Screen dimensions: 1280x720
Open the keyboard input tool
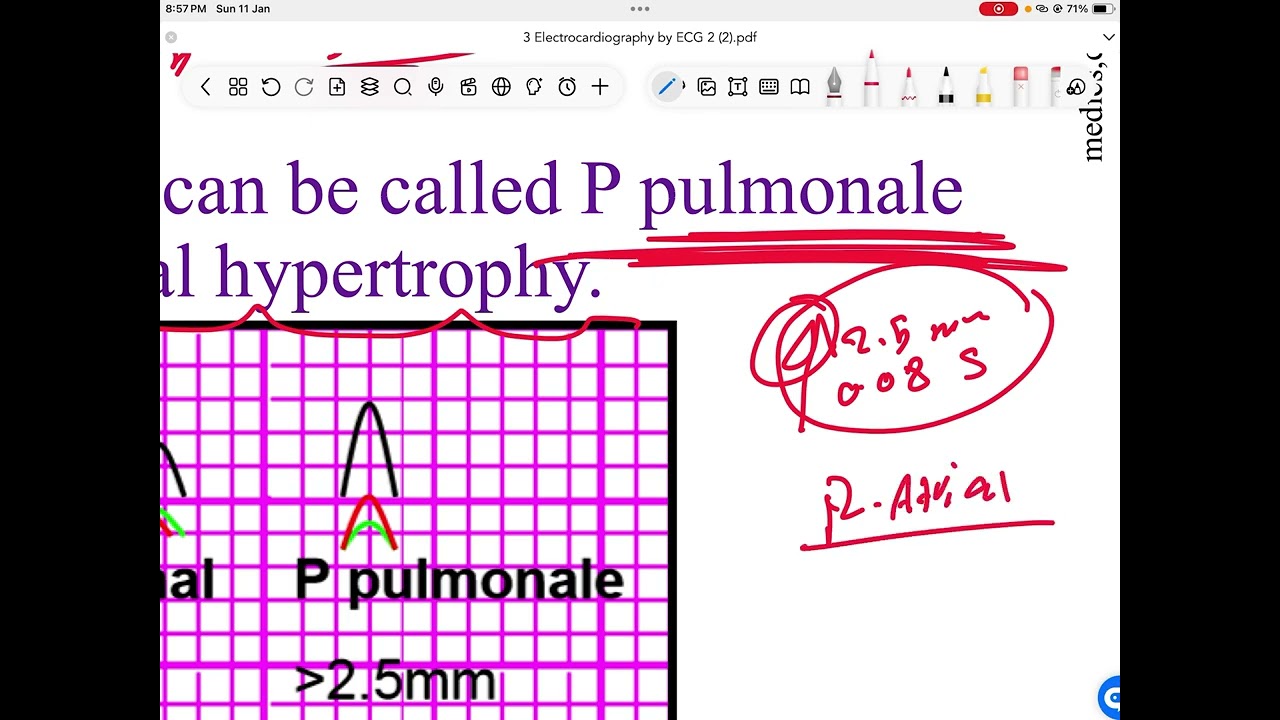point(769,87)
